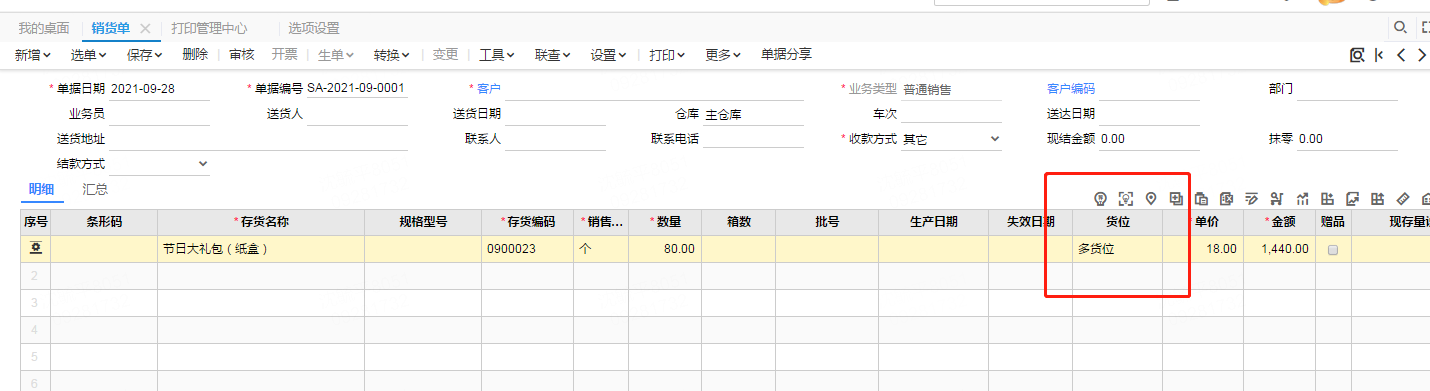Click the 单据分享 button

tap(786, 55)
